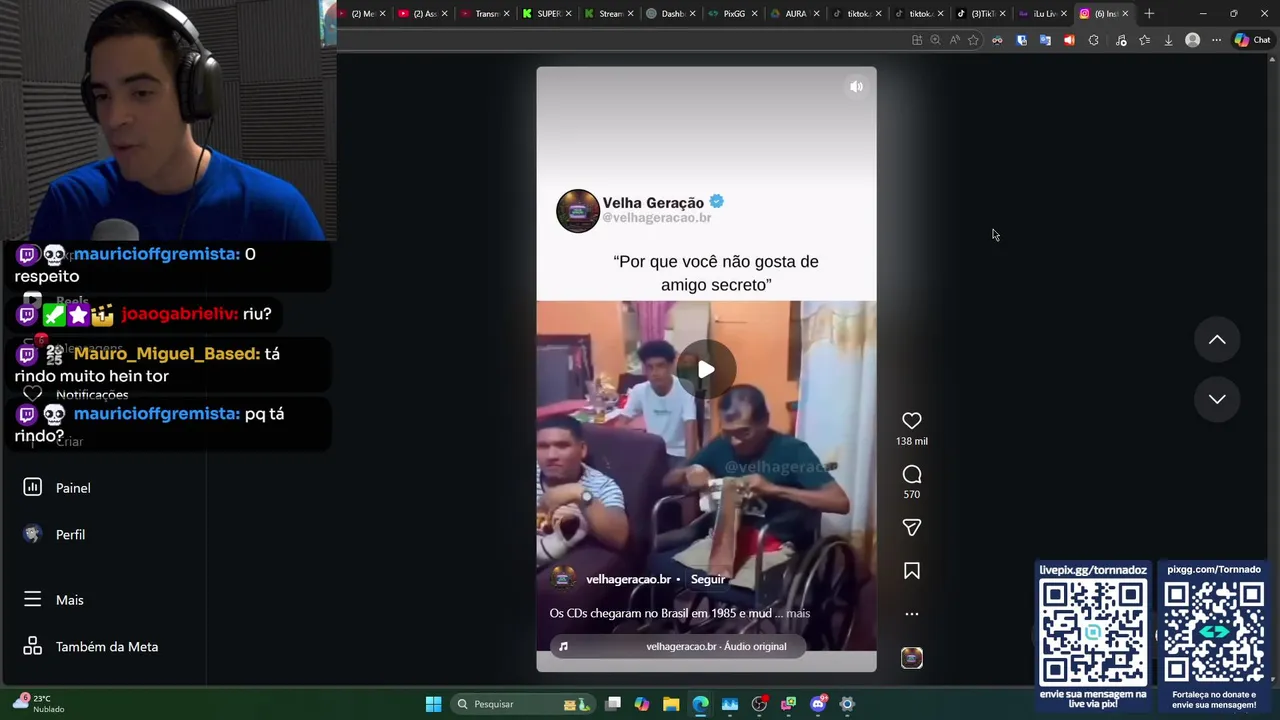Switch to the PixGG browser tab
This screenshot has height=720, width=1280.
tap(734, 14)
